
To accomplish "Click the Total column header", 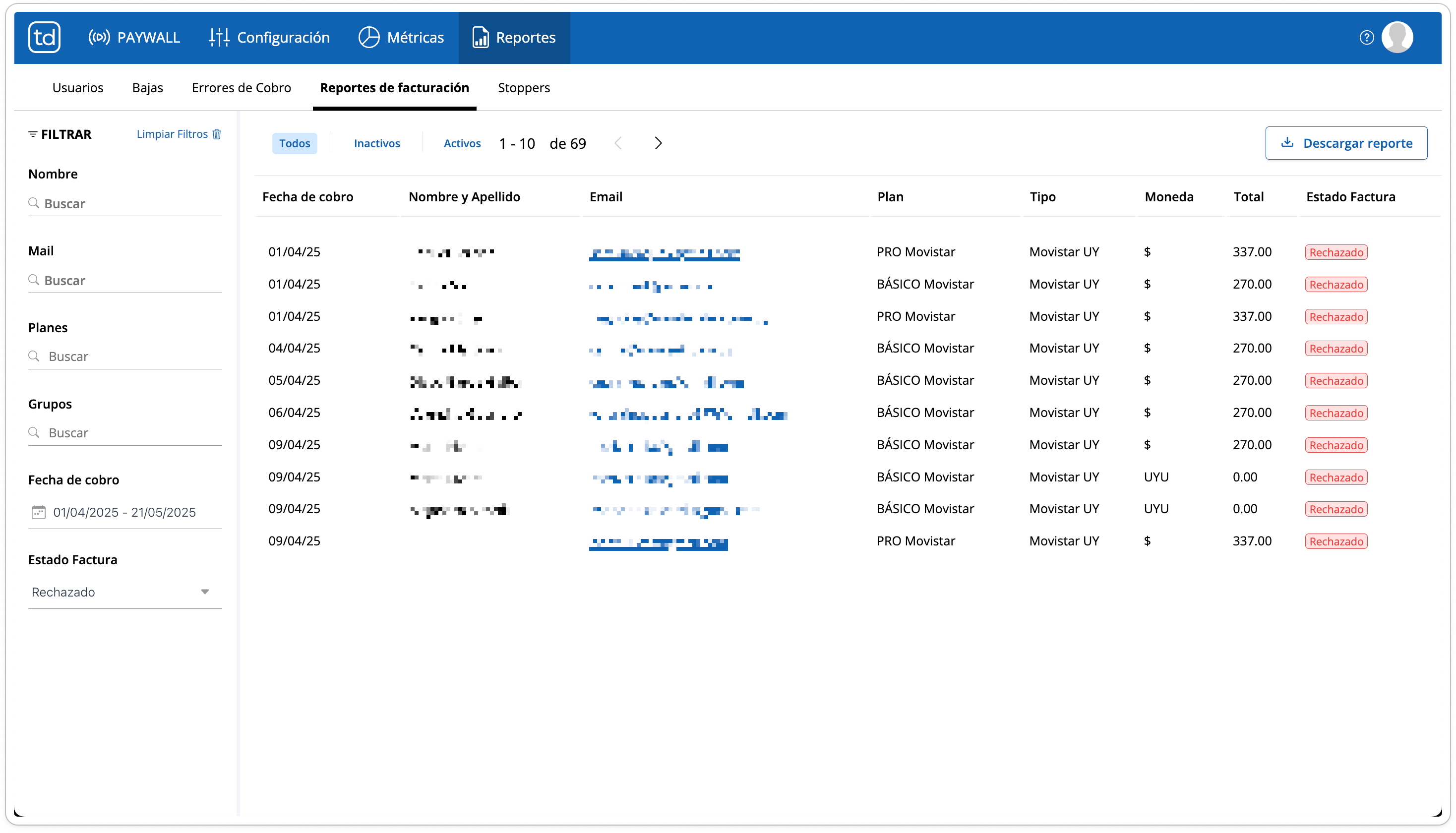I will coord(1248,197).
